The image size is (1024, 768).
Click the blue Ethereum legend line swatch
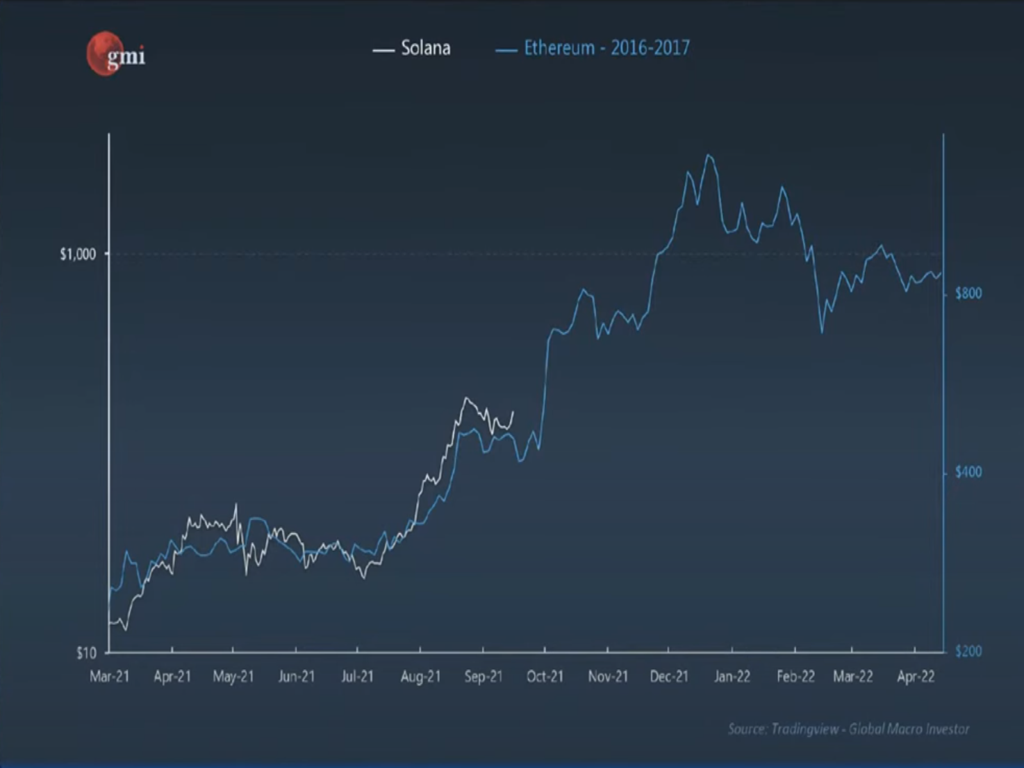pyautogui.click(x=506, y=49)
